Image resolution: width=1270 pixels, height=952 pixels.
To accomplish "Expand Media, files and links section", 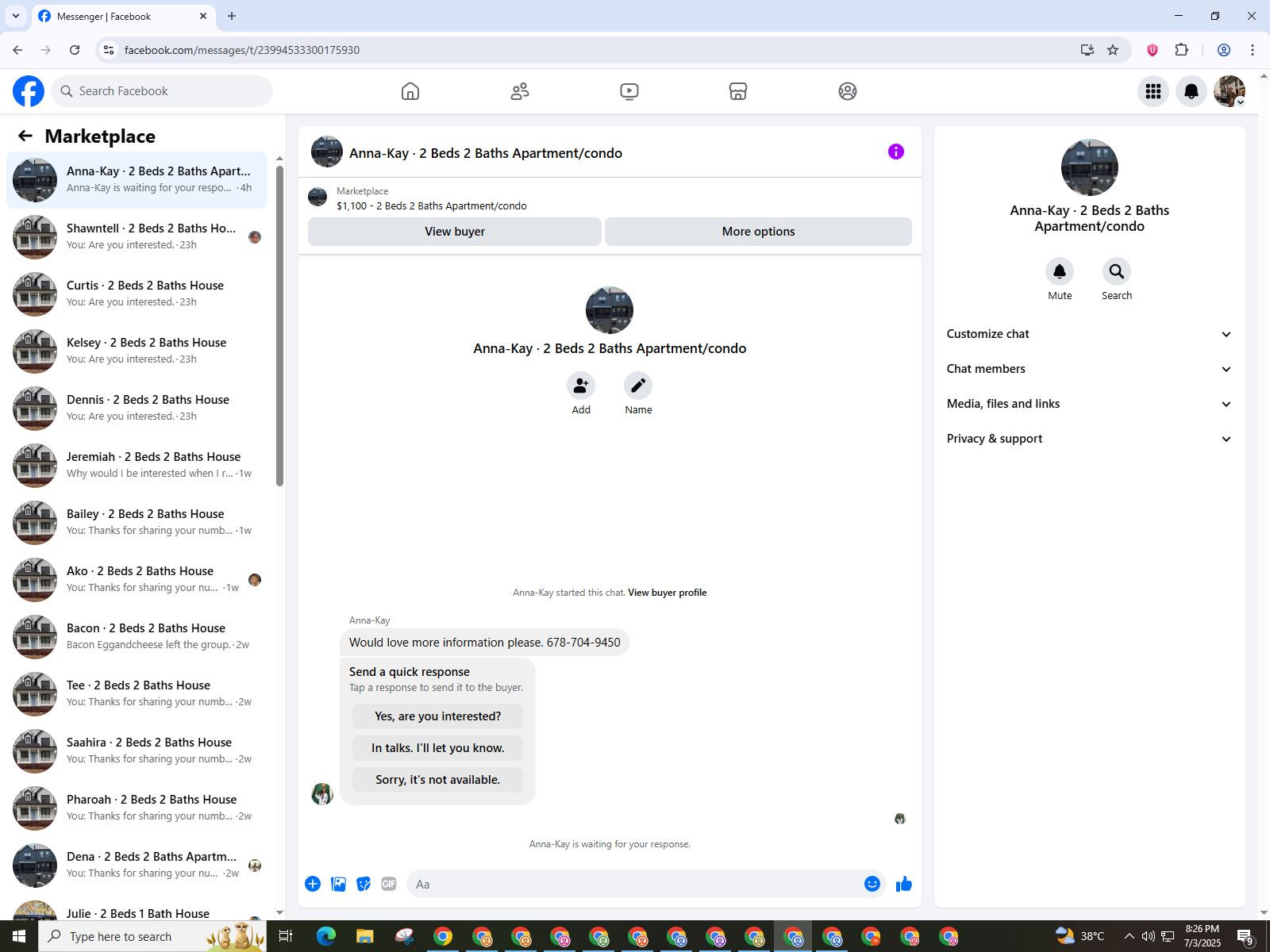I will click(x=1089, y=404).
